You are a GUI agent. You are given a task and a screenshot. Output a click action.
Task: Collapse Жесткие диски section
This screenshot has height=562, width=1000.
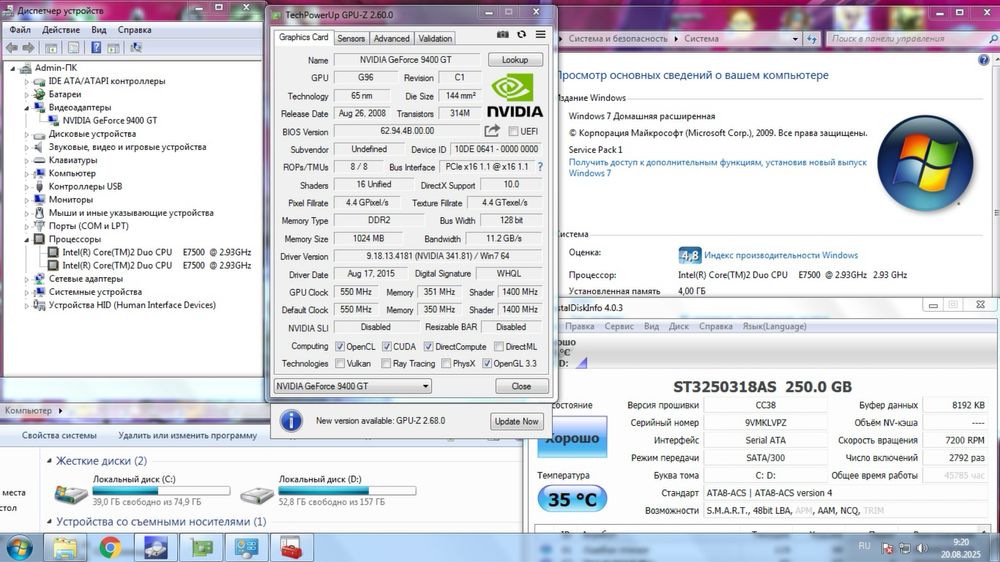(x=49, y=461)
